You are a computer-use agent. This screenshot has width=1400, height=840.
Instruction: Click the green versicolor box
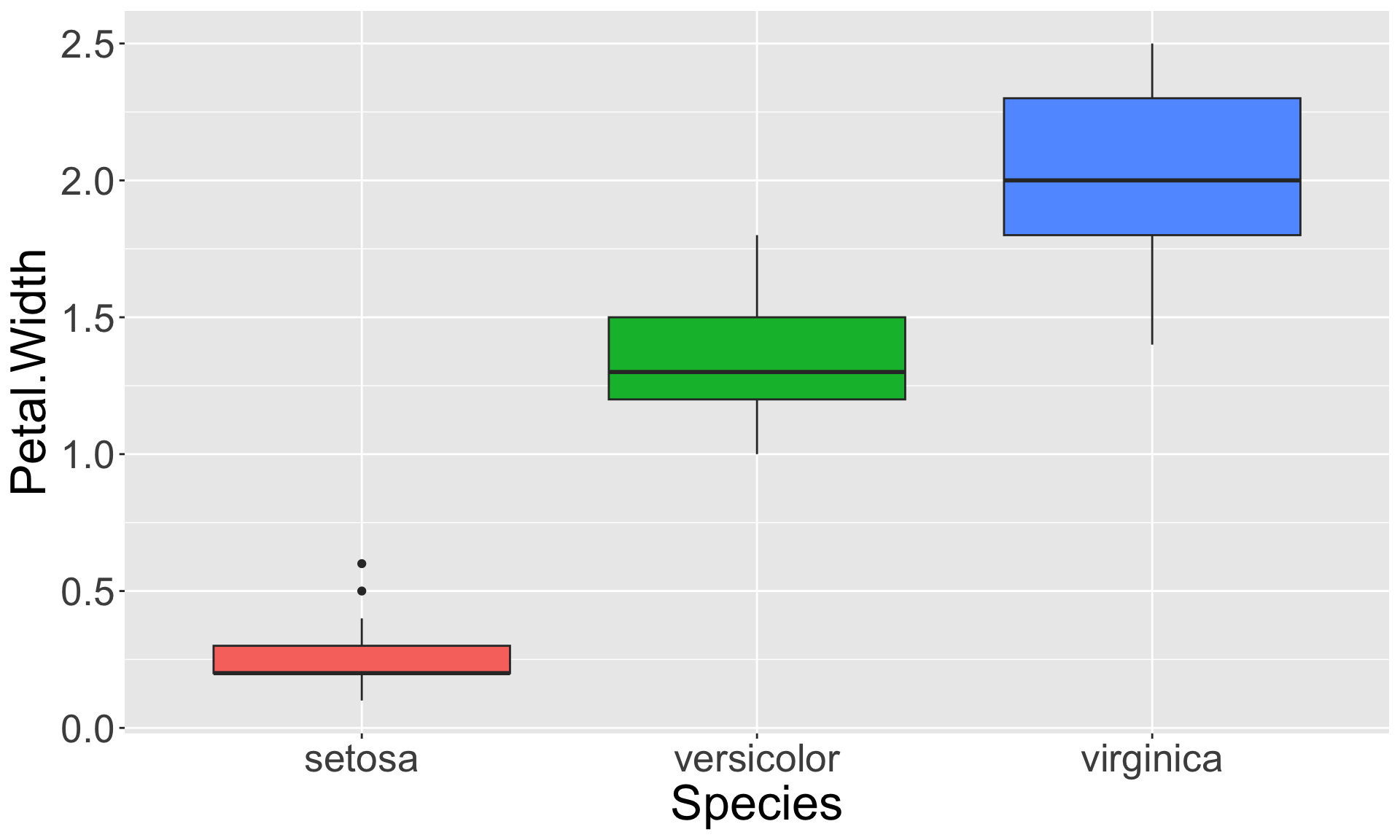click(x=757, y=344)
